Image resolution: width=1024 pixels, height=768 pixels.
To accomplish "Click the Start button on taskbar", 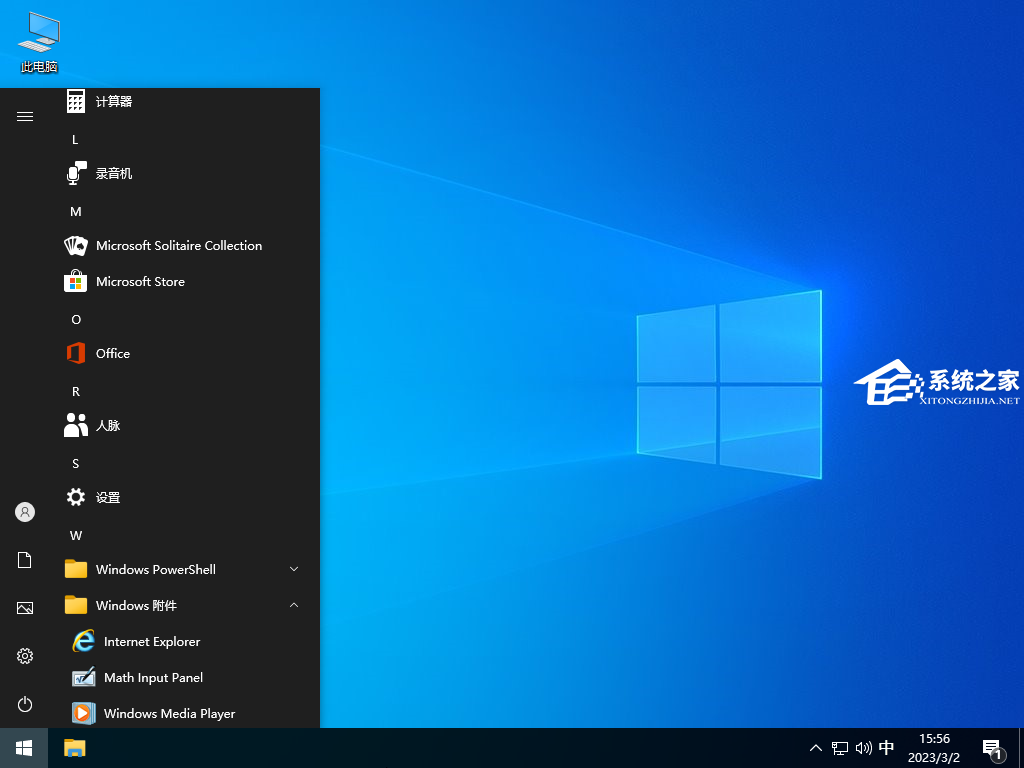I will (x=24, y=748).
